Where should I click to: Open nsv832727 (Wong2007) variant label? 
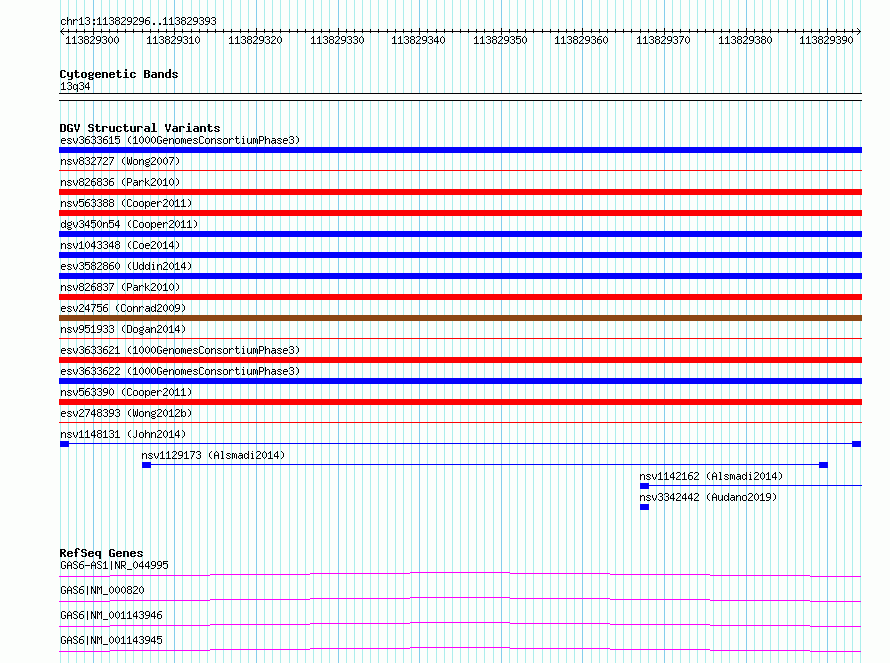coord(120,161)
